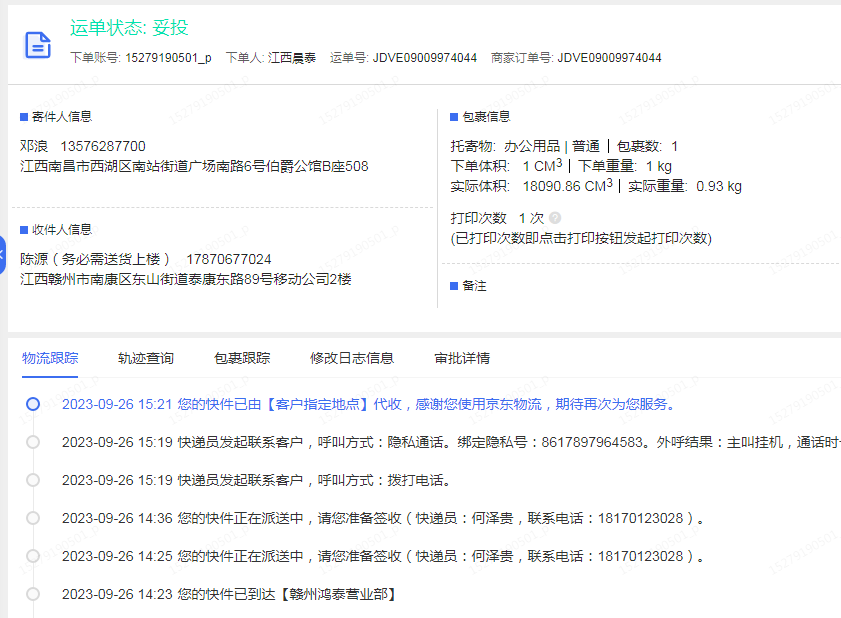Click the 下单账号 15279190501_p value
Image resolution: width=841 pixels, height=618 pixels.
tap(168, 58)
